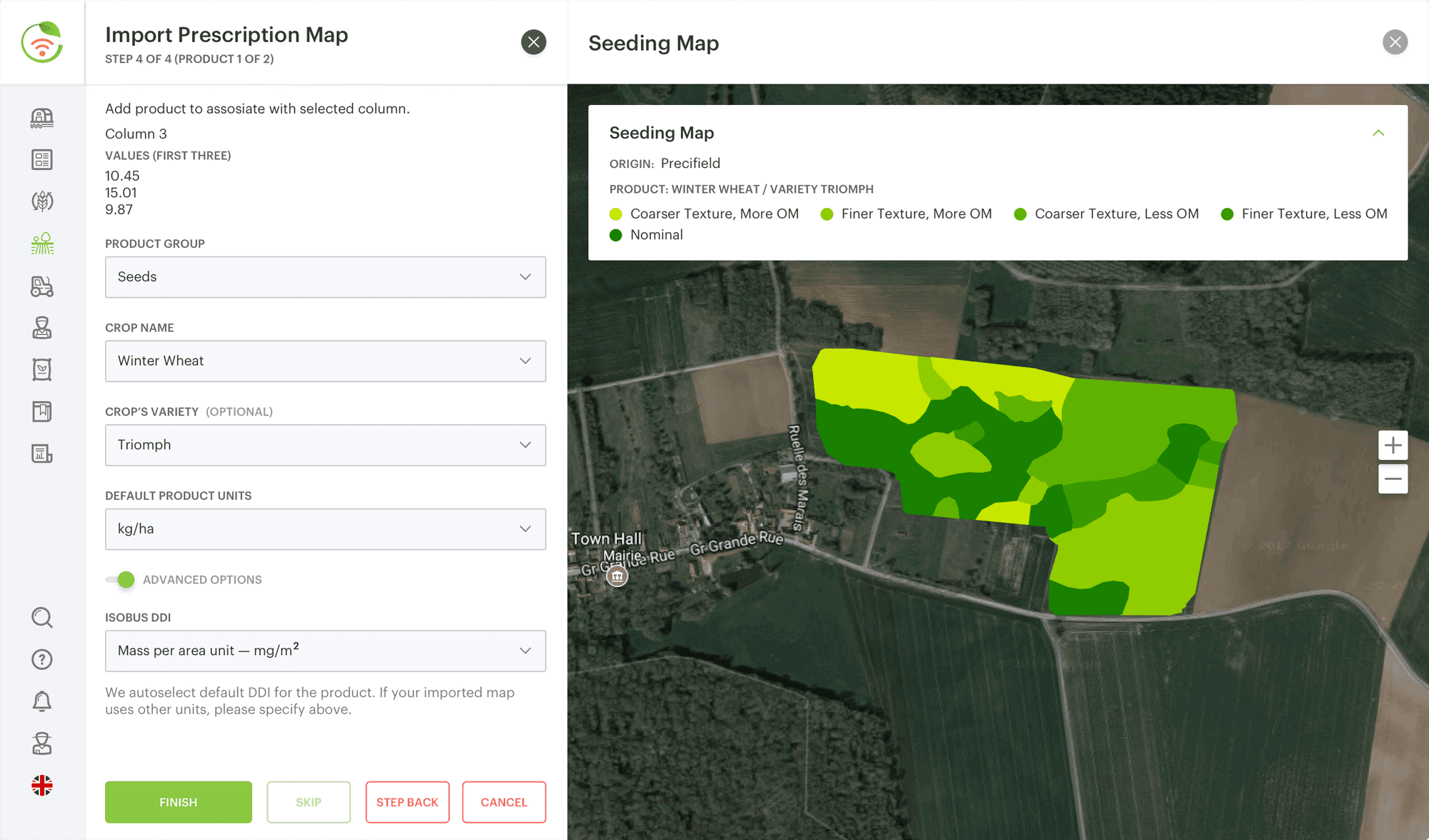The image size is (1429, 840).
Task: Select the green seeding field icon
Action: click(x=42, y=244)
